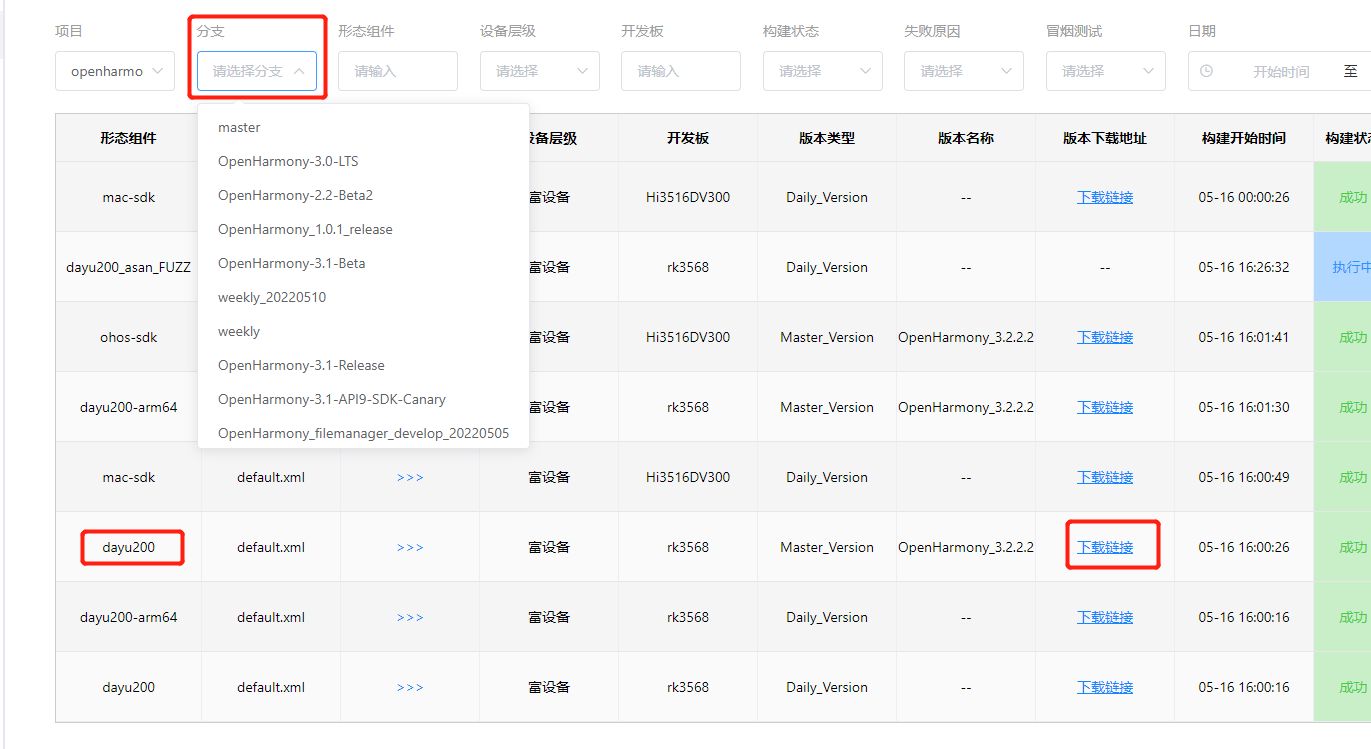Click Daily_Version in dayu200_asan_FUZZ row

coord(827,267)
